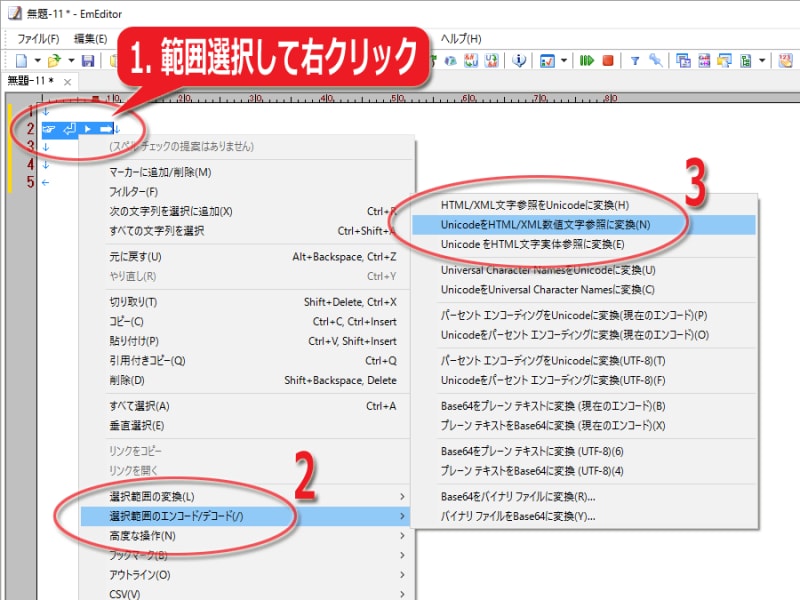Click the red stop macro icon
Image resolution: width=800 pixels, height=600 pixels.
click(x=608, y=61)
